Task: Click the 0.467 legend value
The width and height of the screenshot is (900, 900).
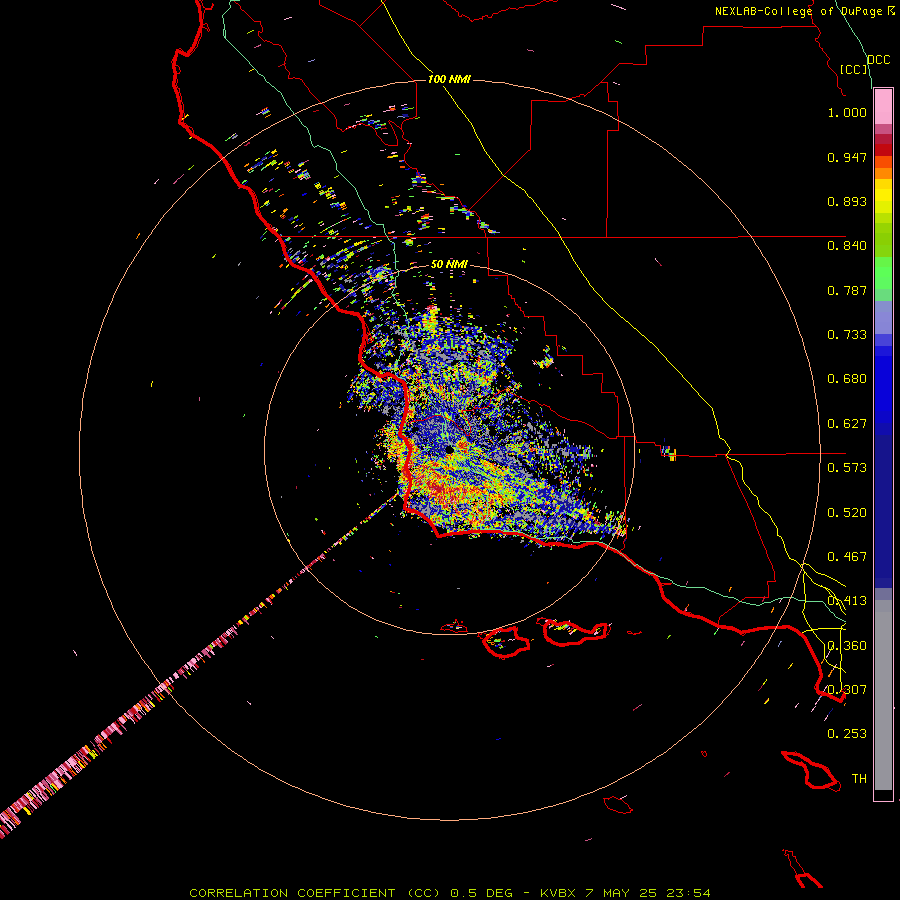Action: (847, 557)
